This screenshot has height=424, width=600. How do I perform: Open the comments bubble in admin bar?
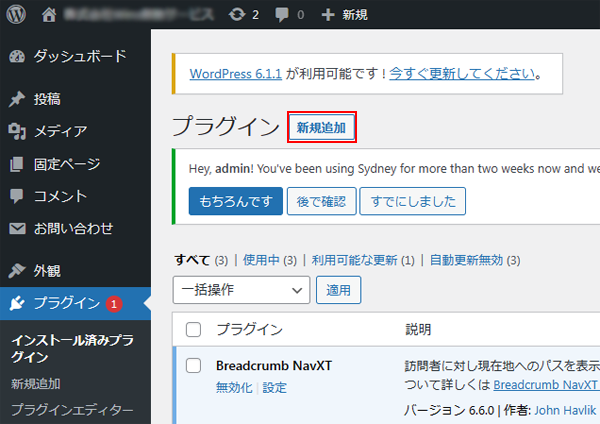pos(290,15)
